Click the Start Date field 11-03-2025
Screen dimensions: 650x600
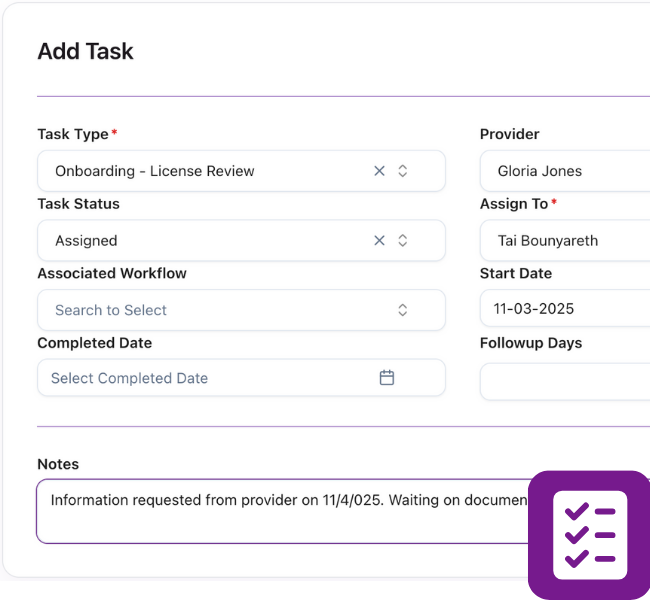pos(565,309)
